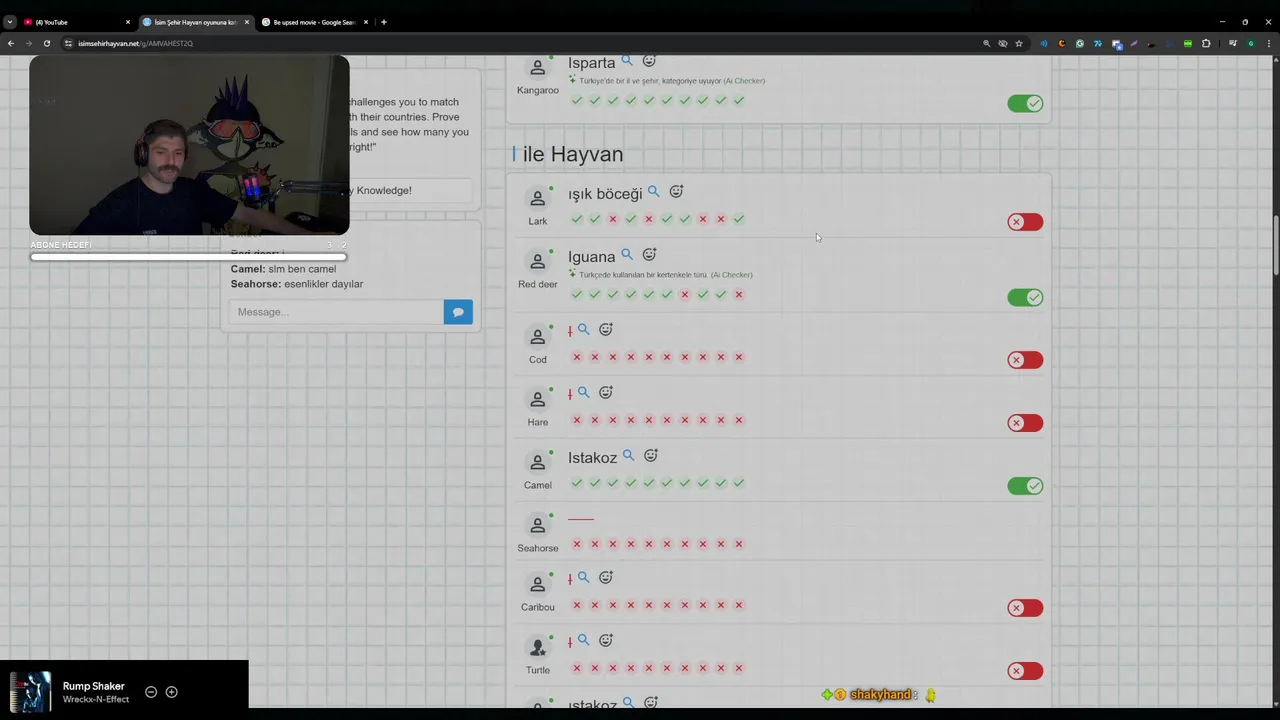
Task: Click Lark player avatar
Action: click(538, 199)
